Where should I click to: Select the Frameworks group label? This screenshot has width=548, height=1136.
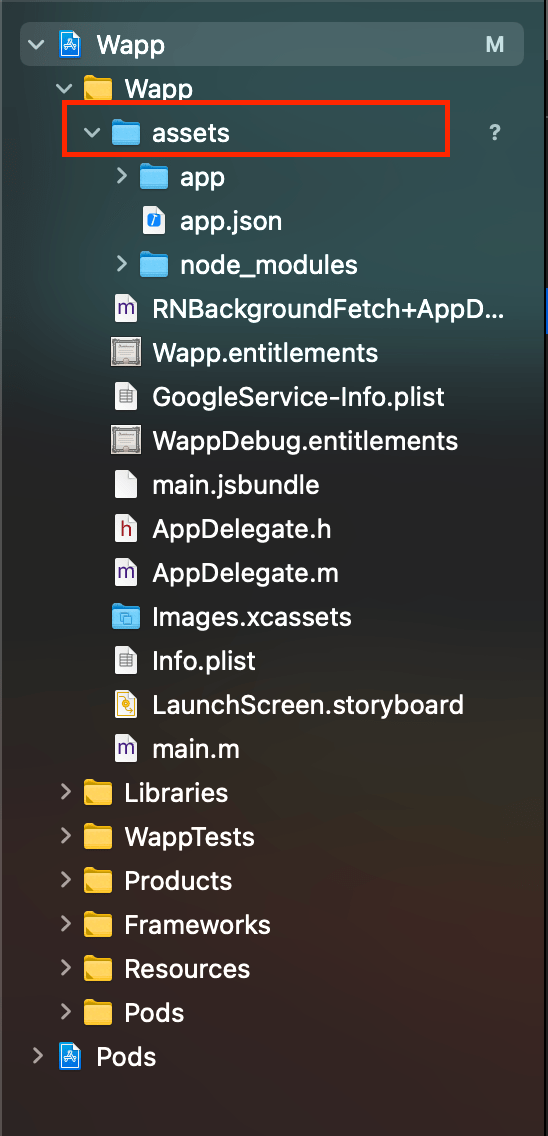click(197, 925)
